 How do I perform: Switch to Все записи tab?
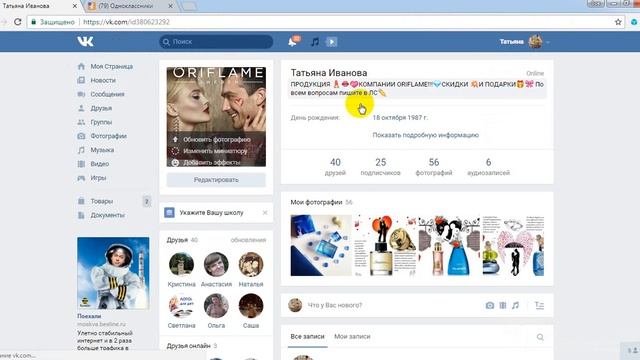coord(307,337)
